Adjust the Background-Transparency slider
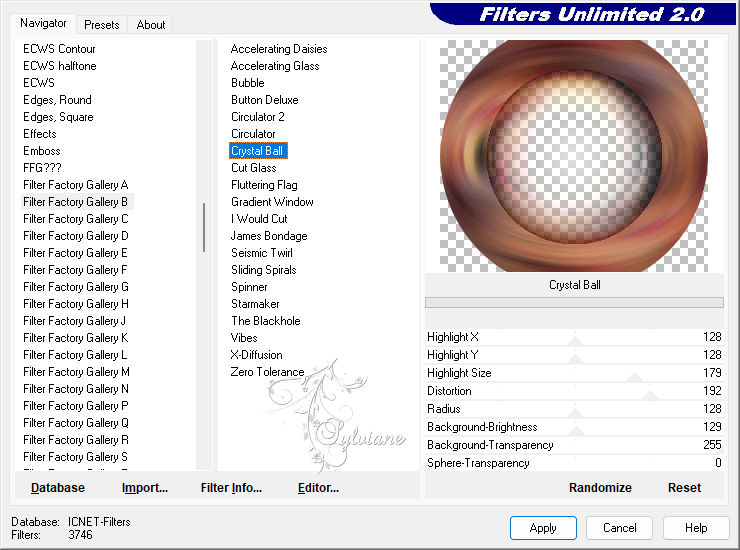The image size is (740, 550). point(574,445)
